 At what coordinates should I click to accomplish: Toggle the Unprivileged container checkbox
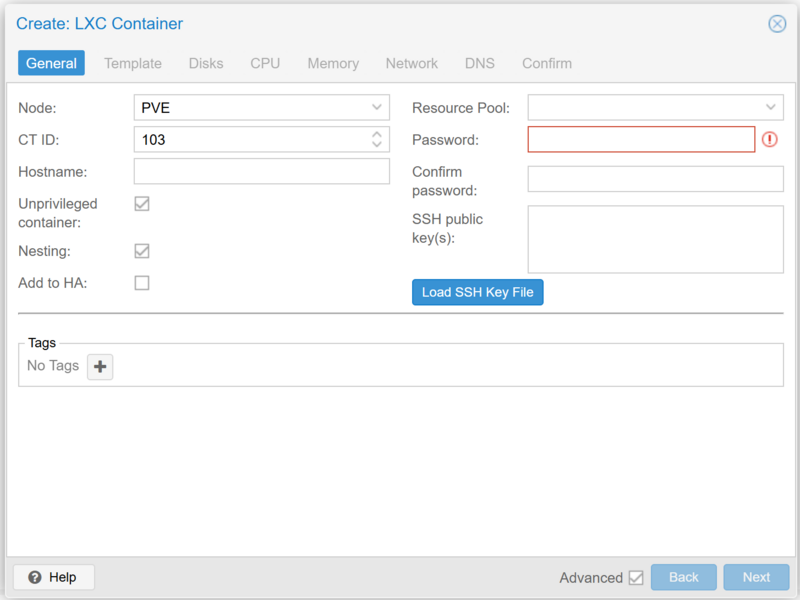pyautogui.click(x=142, y=204)
